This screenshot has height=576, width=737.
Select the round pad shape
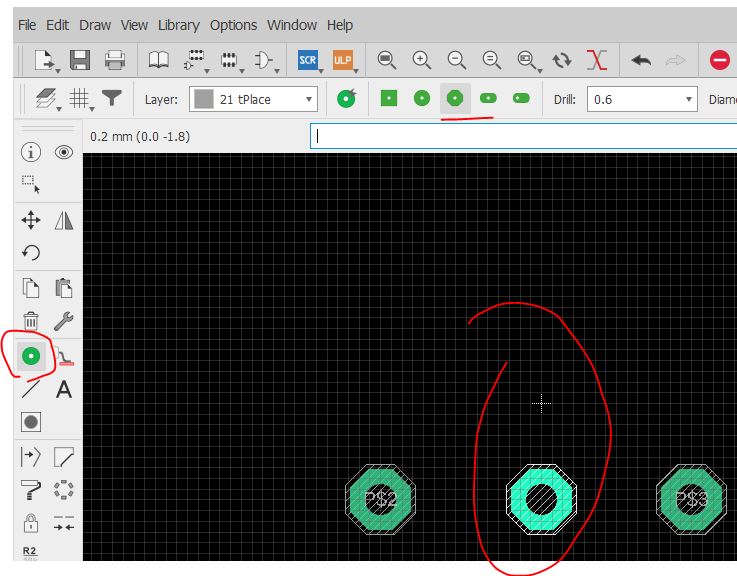coord(422,98)
